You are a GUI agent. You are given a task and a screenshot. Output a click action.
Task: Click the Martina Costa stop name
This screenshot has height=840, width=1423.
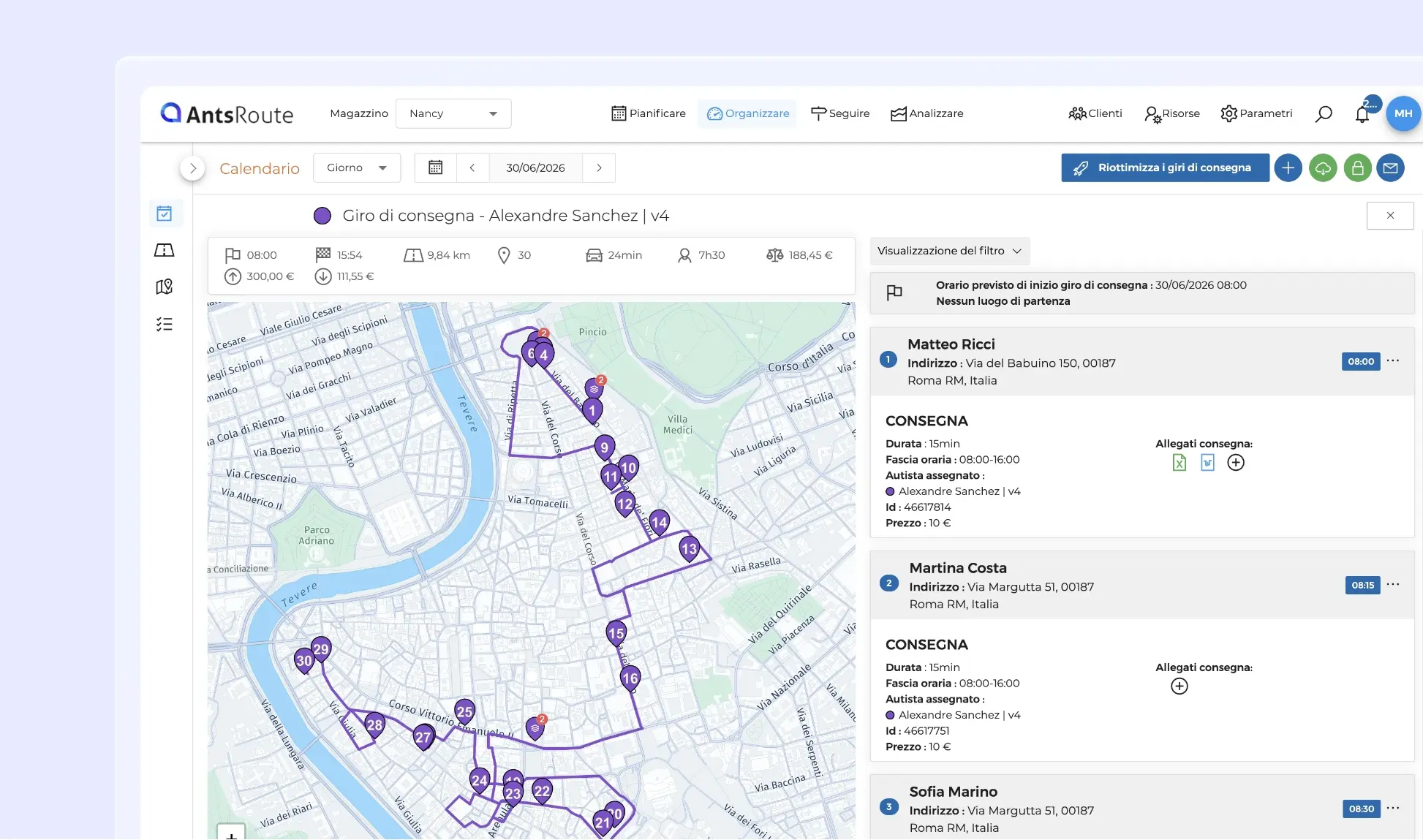coord(958,568)
